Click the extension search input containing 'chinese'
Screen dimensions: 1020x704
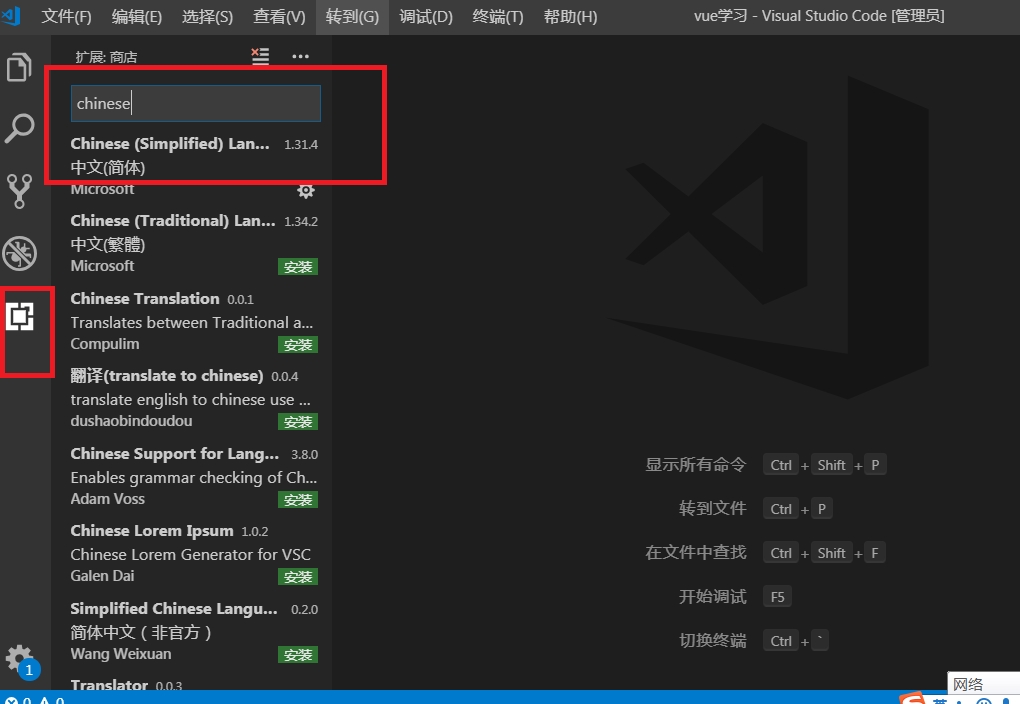(x=195, y=103)
